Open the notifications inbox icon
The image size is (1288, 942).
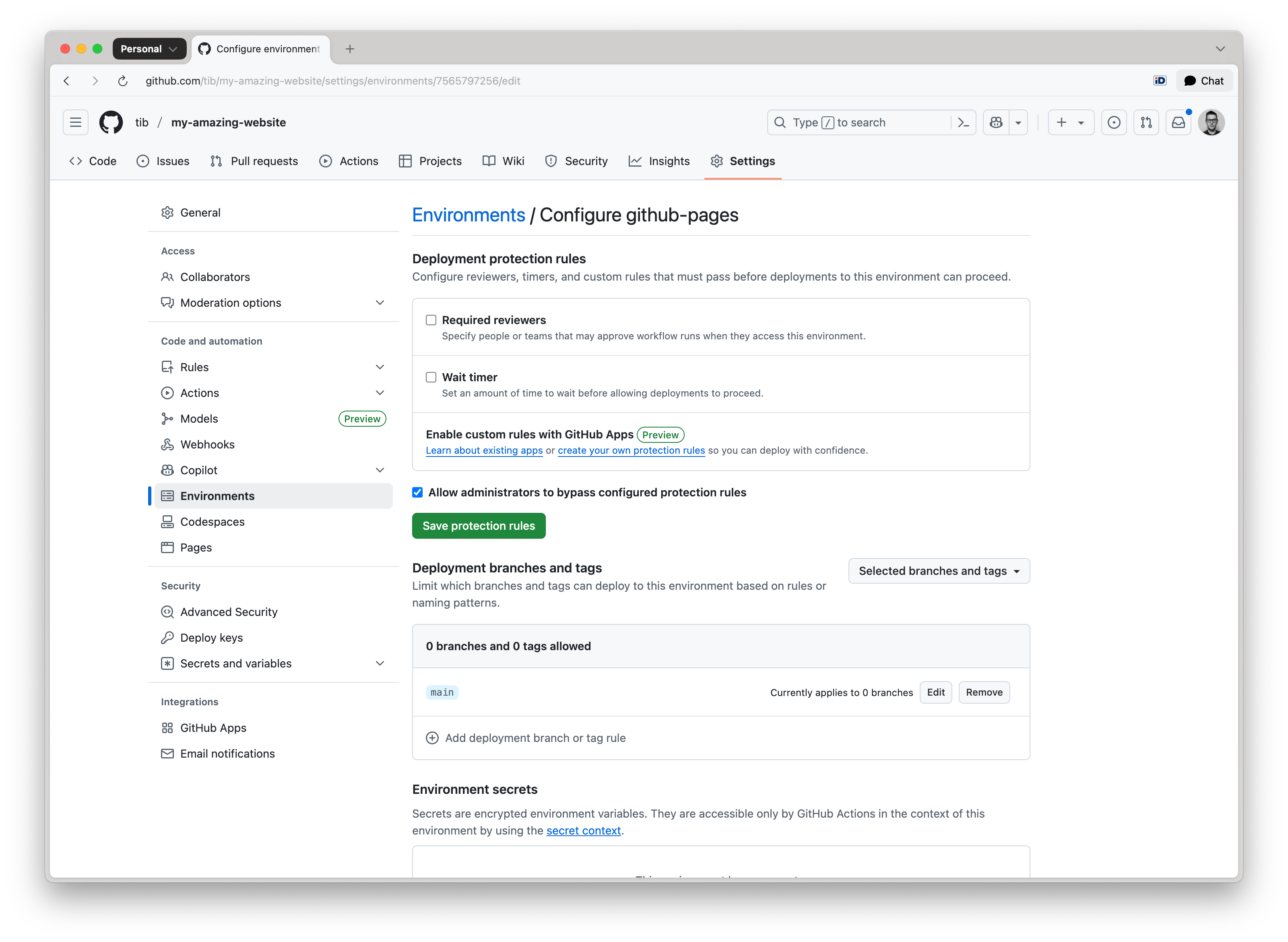1179,123
